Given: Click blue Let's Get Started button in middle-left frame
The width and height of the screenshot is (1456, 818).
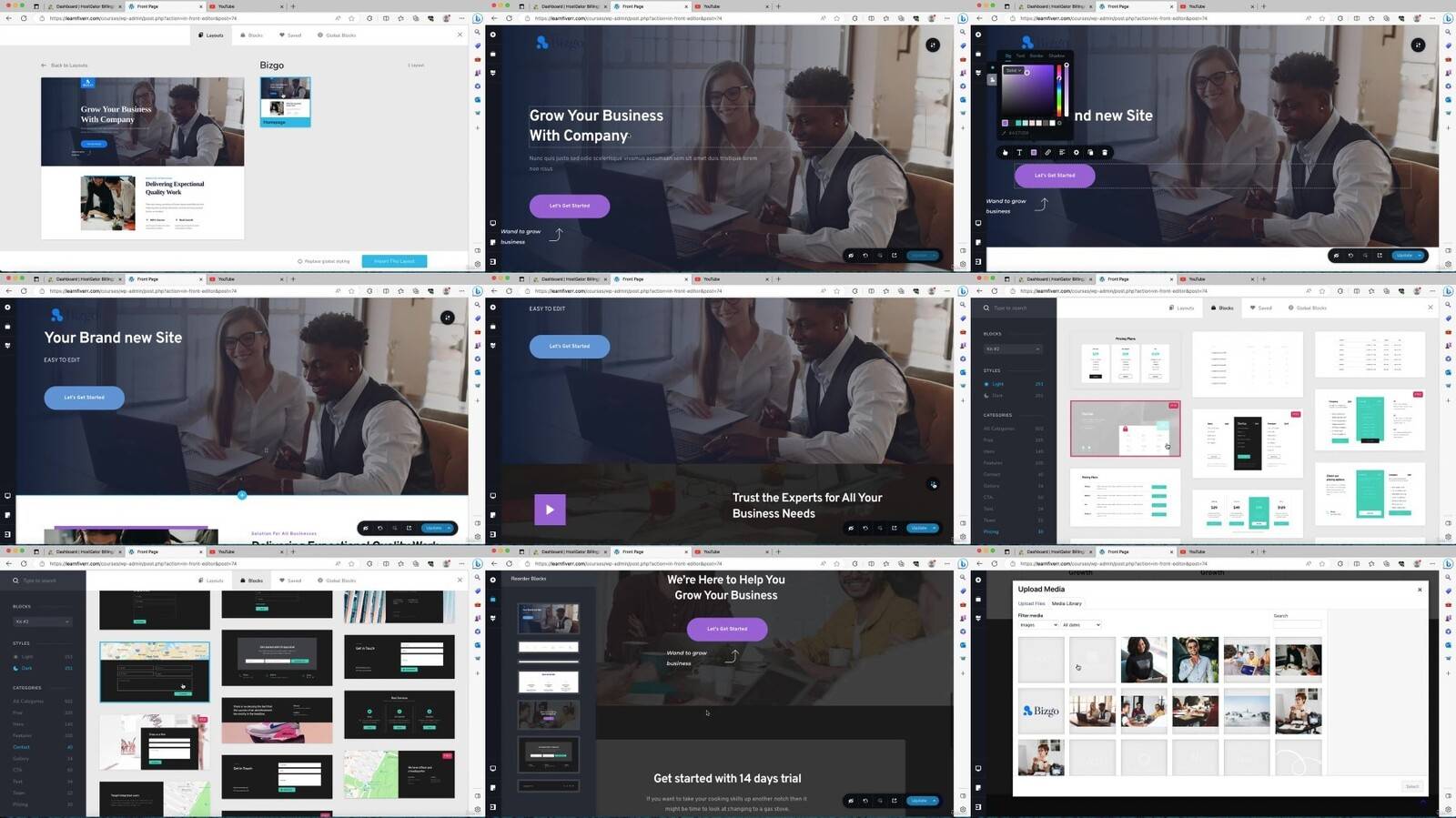Looking at the screenshot, I should tap(84, 398).
